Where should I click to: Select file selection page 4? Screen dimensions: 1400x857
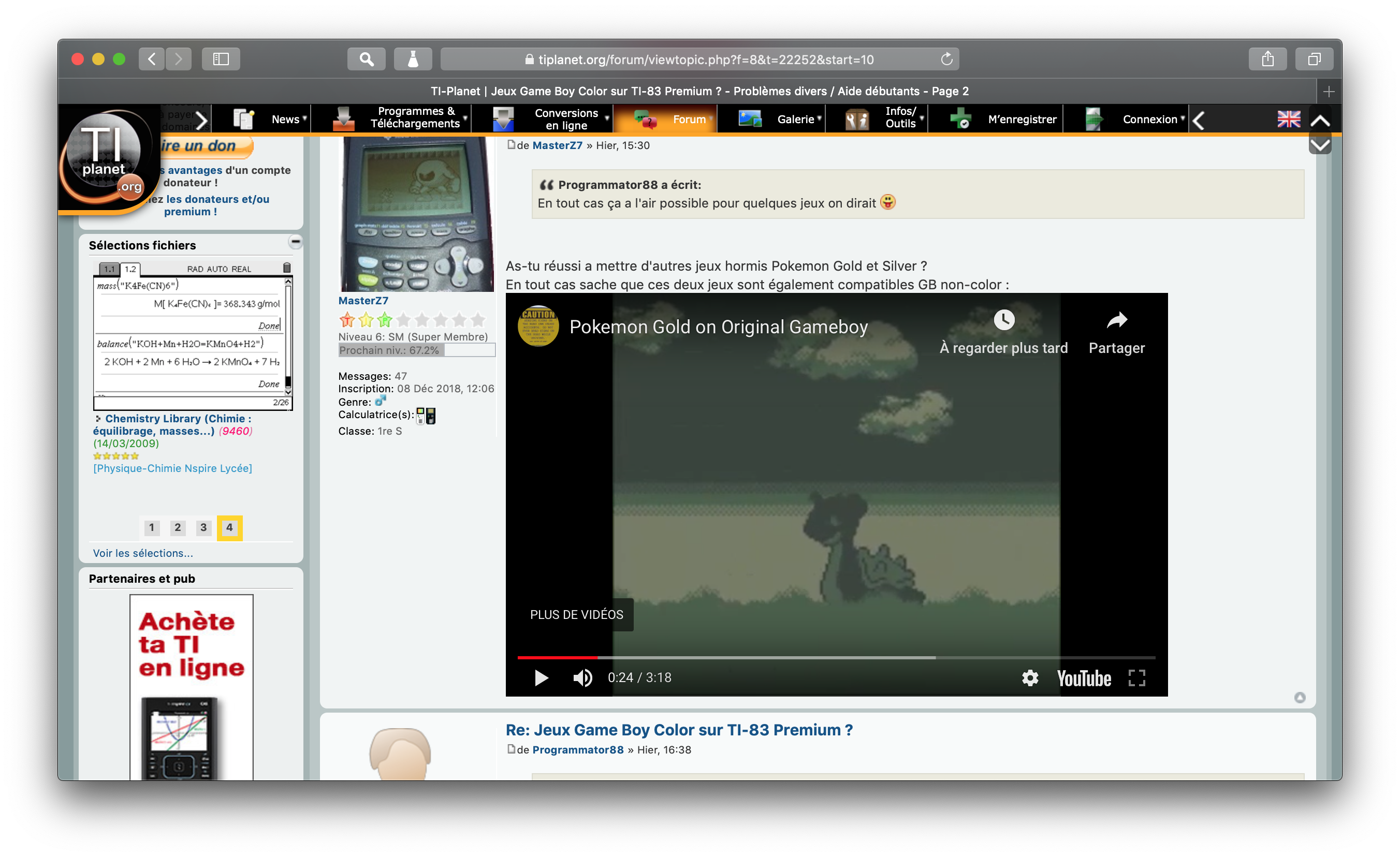[229, 527]
